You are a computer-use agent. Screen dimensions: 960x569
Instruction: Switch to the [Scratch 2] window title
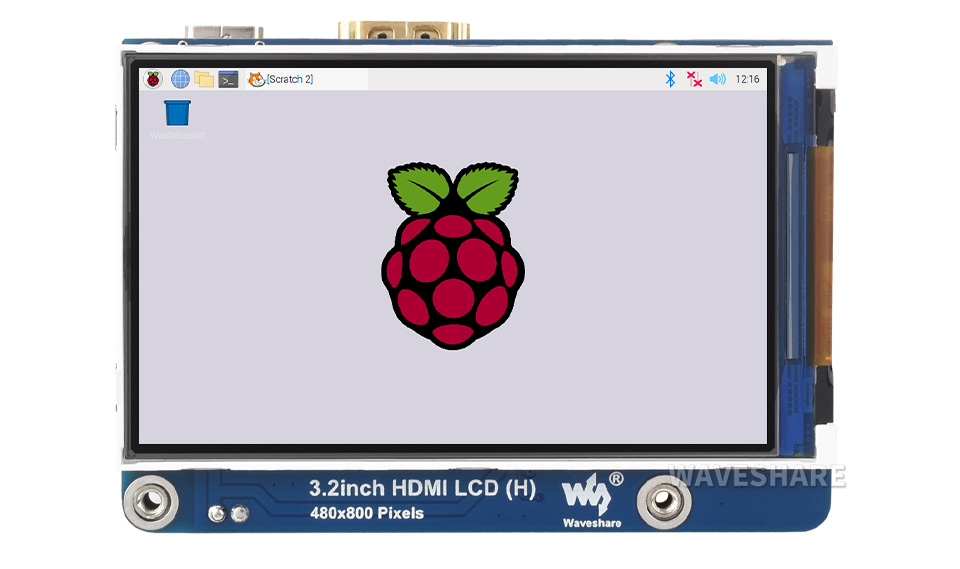[x=290, y=79]
